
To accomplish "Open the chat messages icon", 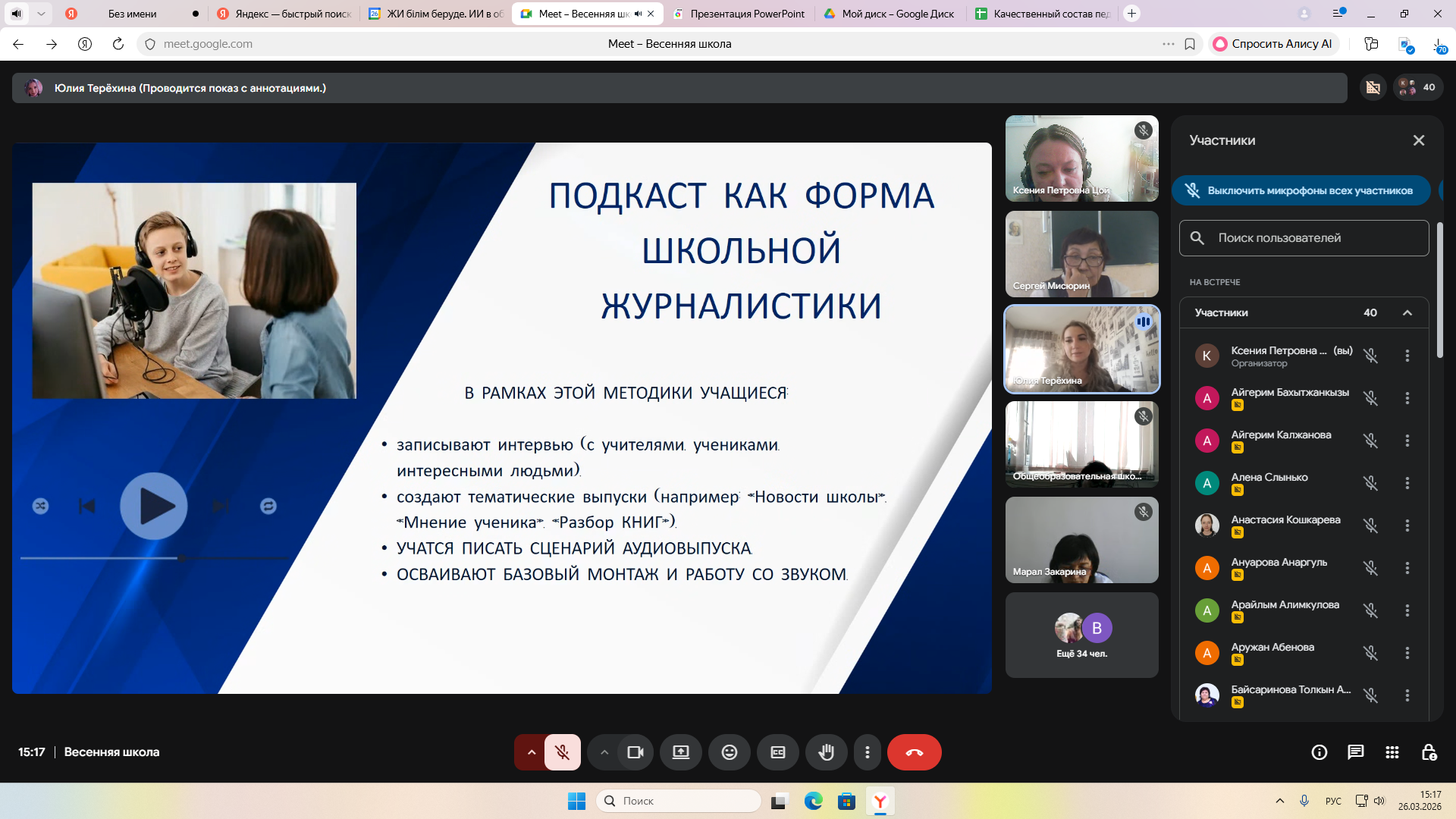I will (1355, 752).
